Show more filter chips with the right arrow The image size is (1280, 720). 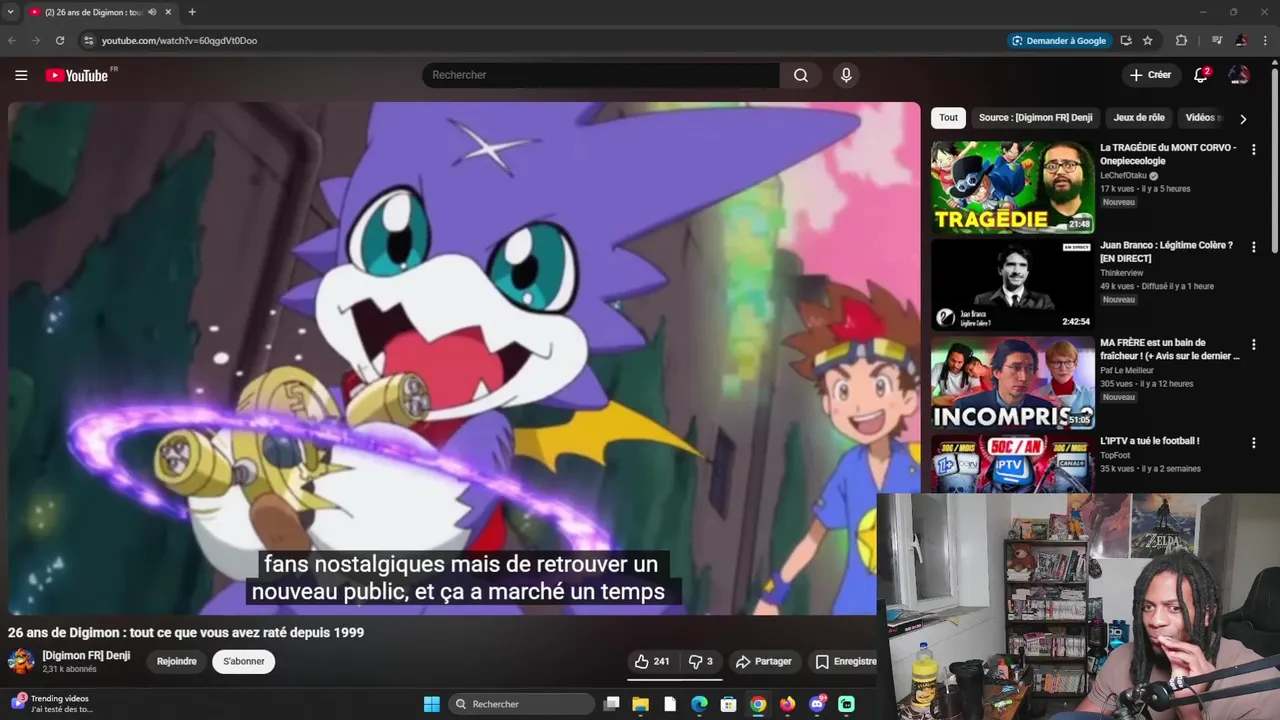tap(1243, 119)
